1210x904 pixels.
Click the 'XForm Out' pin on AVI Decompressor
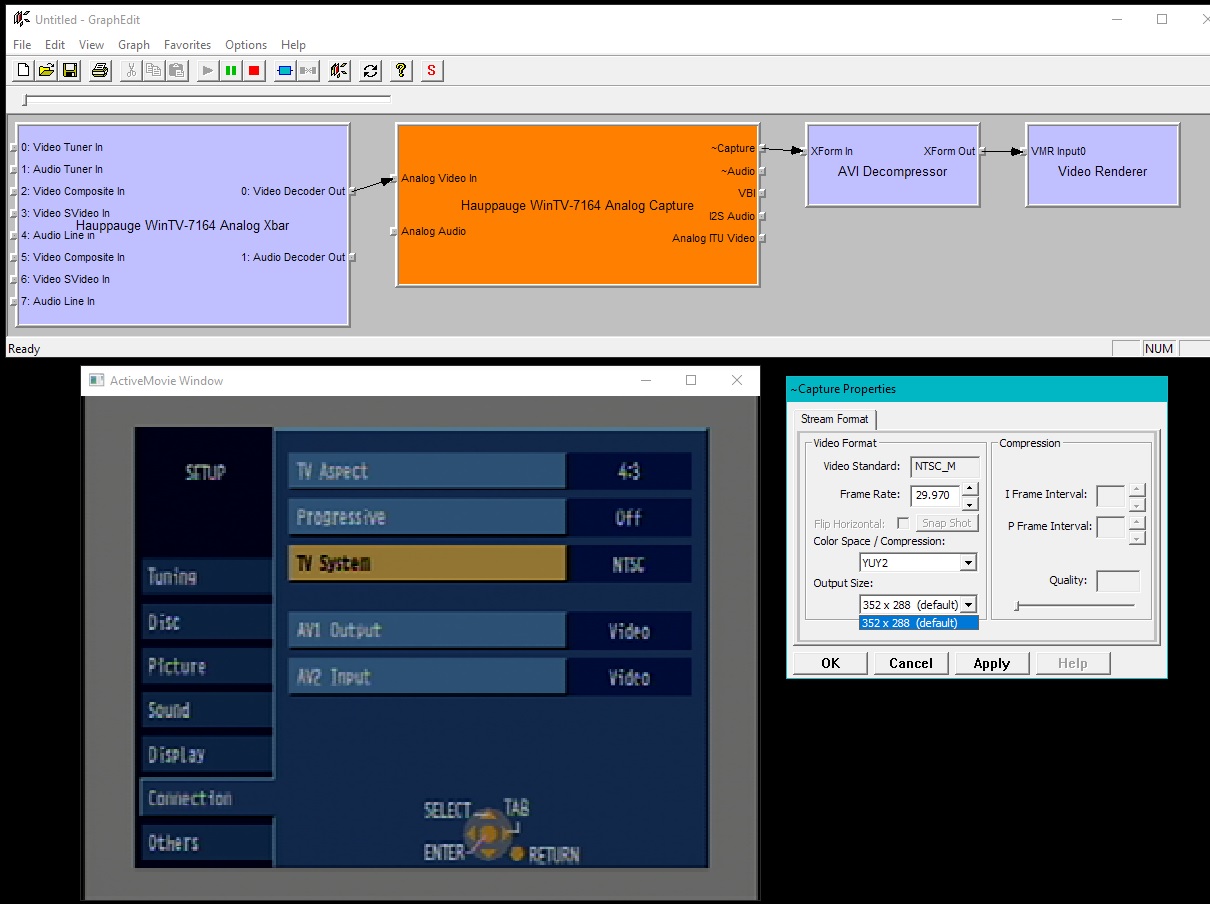[949, 151]
